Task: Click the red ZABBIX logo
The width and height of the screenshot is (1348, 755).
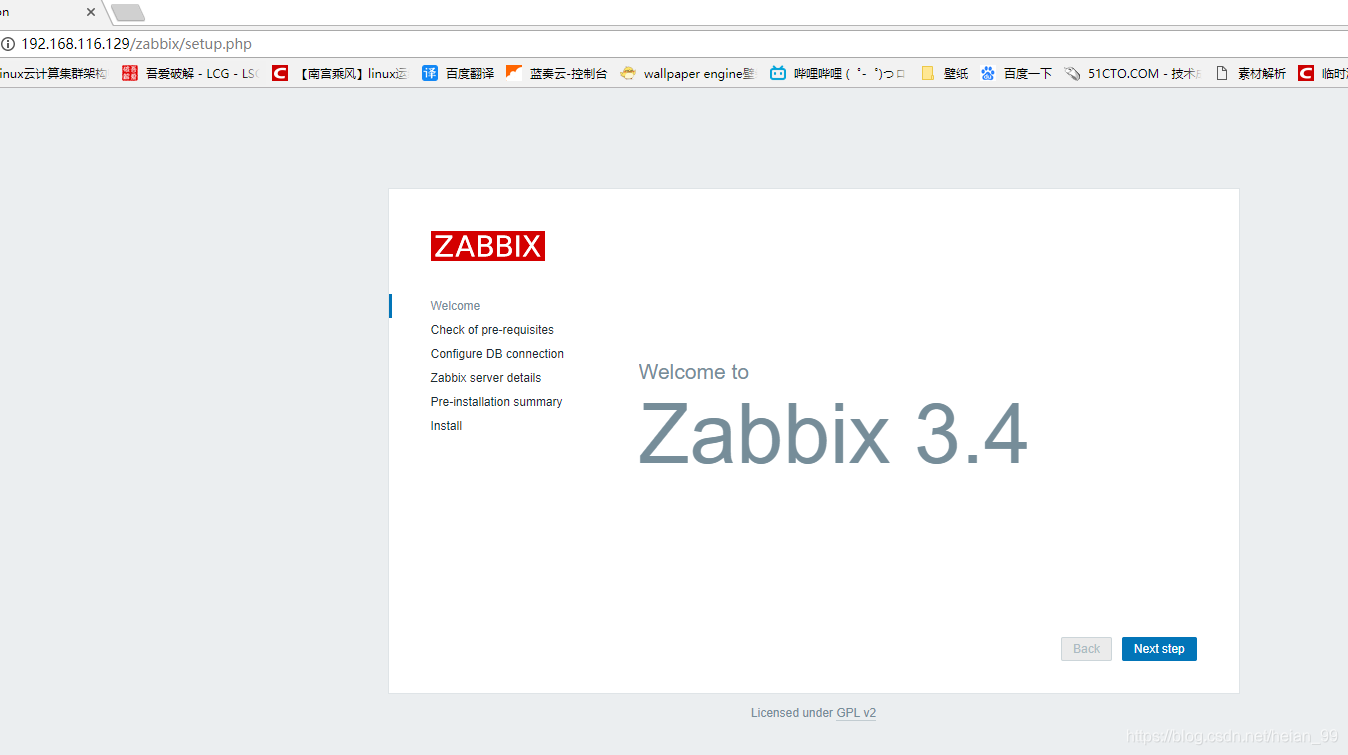Action: pyautogui.click(x=488, y=246)
